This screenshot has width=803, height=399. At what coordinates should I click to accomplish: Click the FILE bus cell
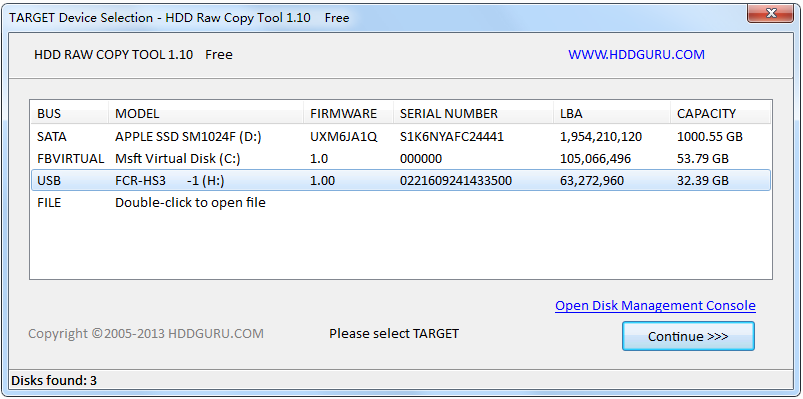(49, 203)
